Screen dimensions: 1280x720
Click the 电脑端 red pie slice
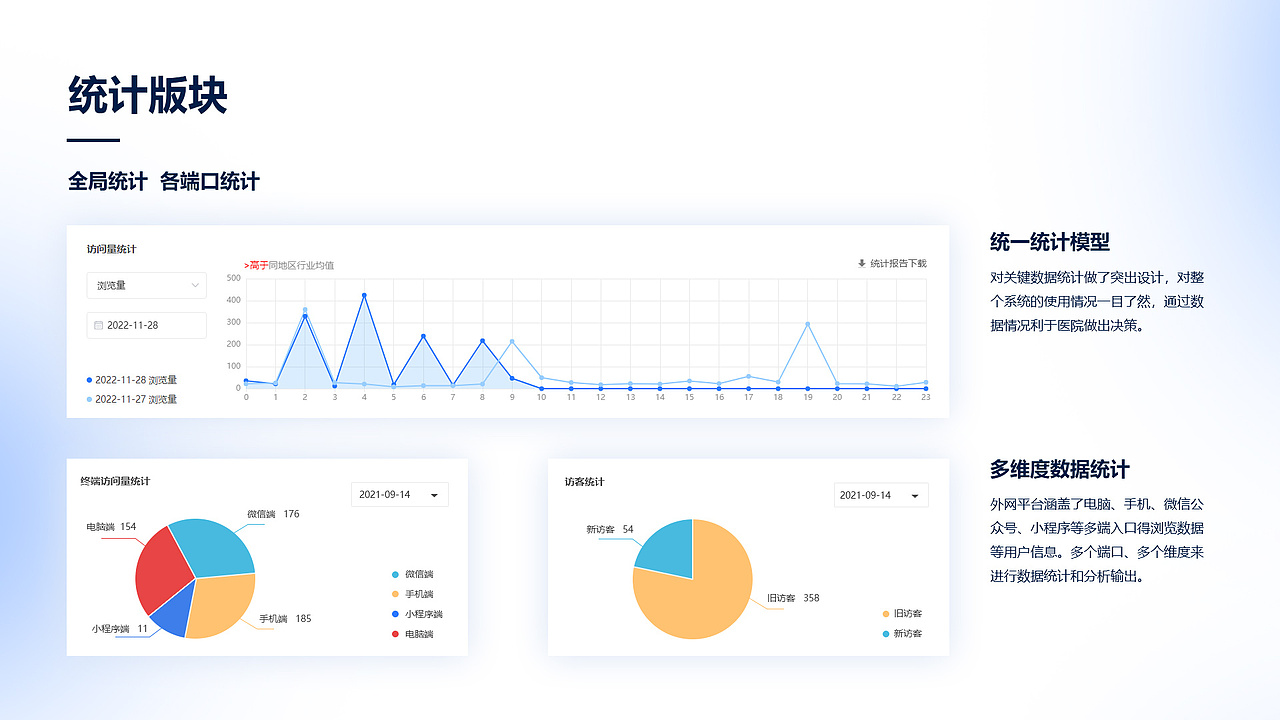[x=162, y=570]
